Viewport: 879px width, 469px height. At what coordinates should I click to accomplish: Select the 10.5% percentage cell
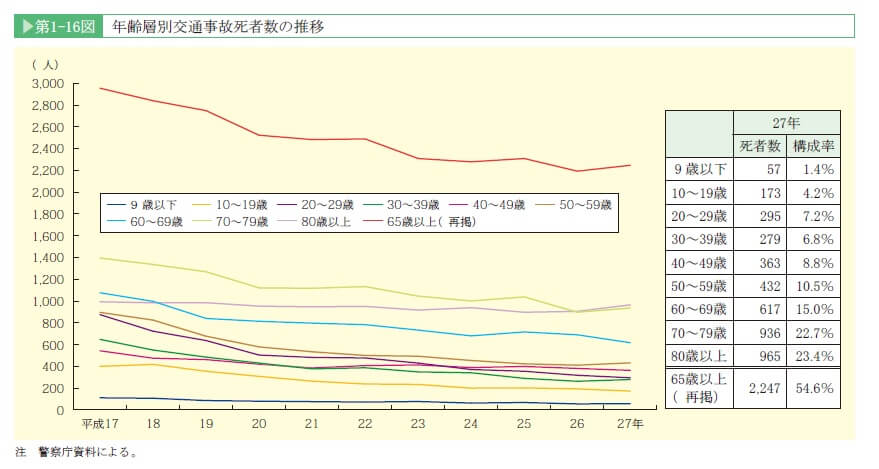(815, 286)
